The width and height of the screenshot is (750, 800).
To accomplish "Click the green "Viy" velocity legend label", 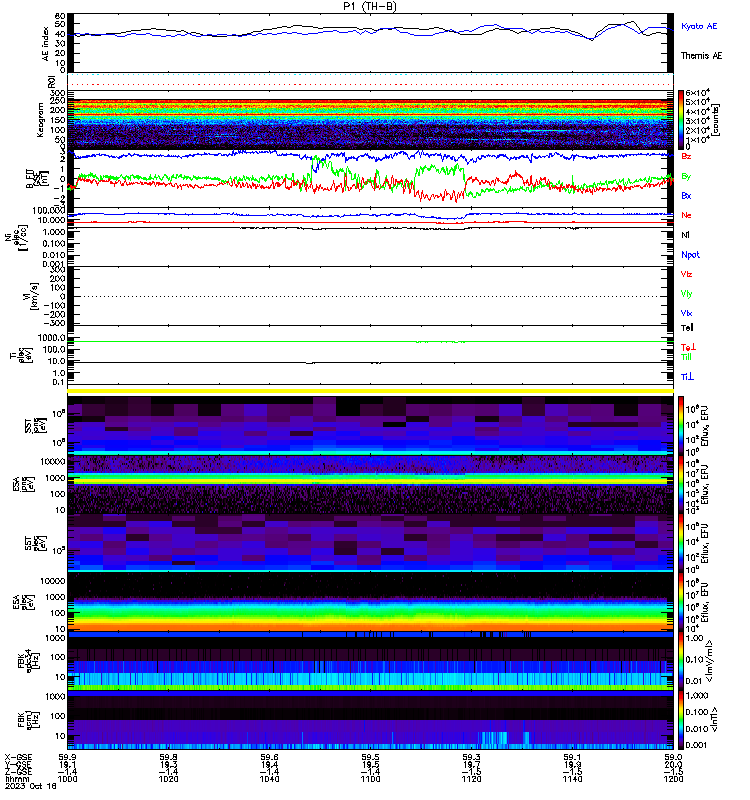I will 686,294.
